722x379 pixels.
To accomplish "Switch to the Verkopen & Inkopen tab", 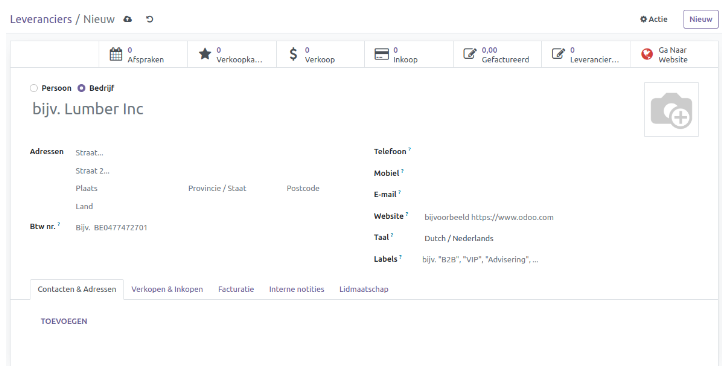I will point(167,289).
